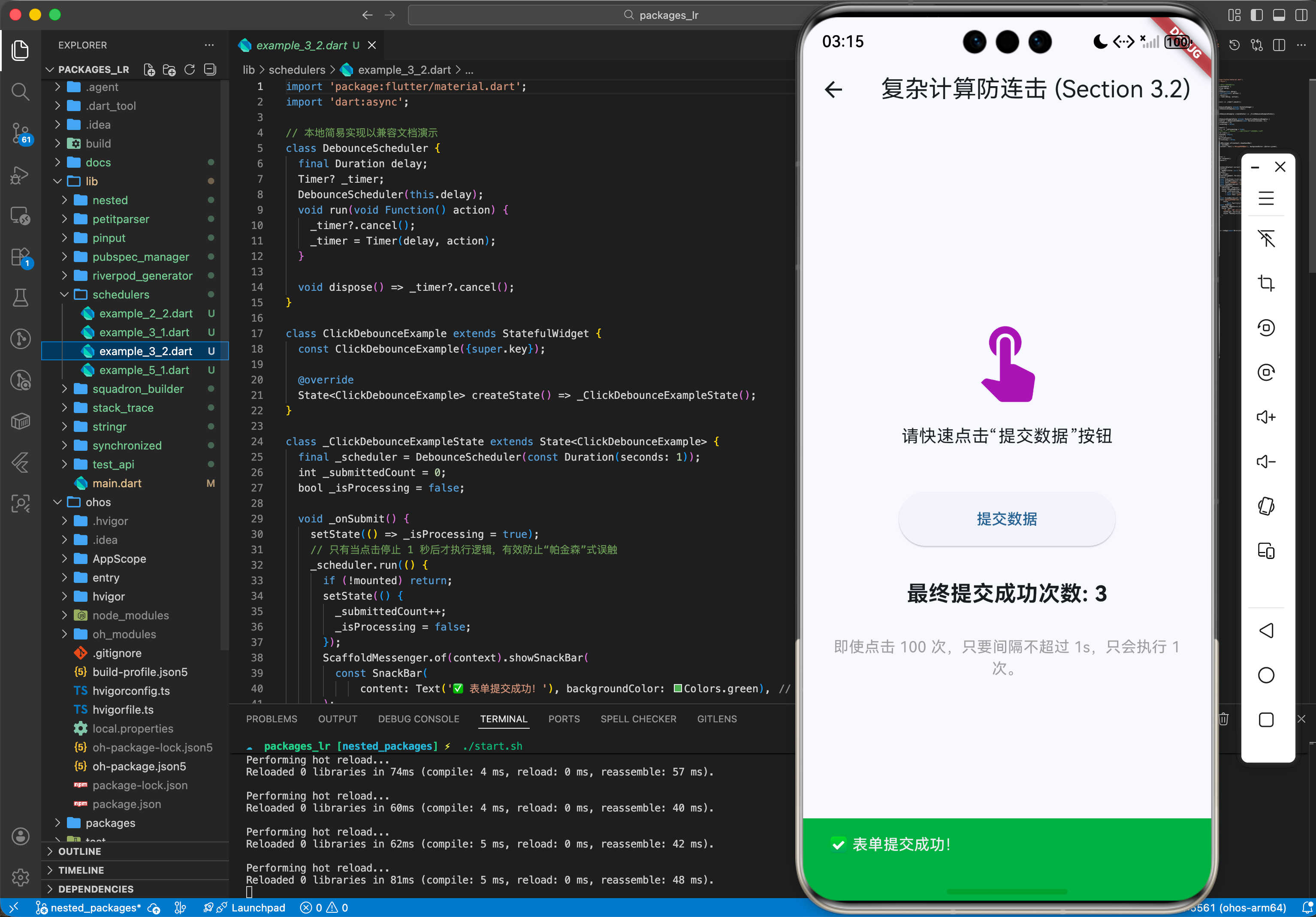The width and height of the screenshot is (1316, 917).
Task: Open Manage gear in activity bar
Action: point(20,877)
